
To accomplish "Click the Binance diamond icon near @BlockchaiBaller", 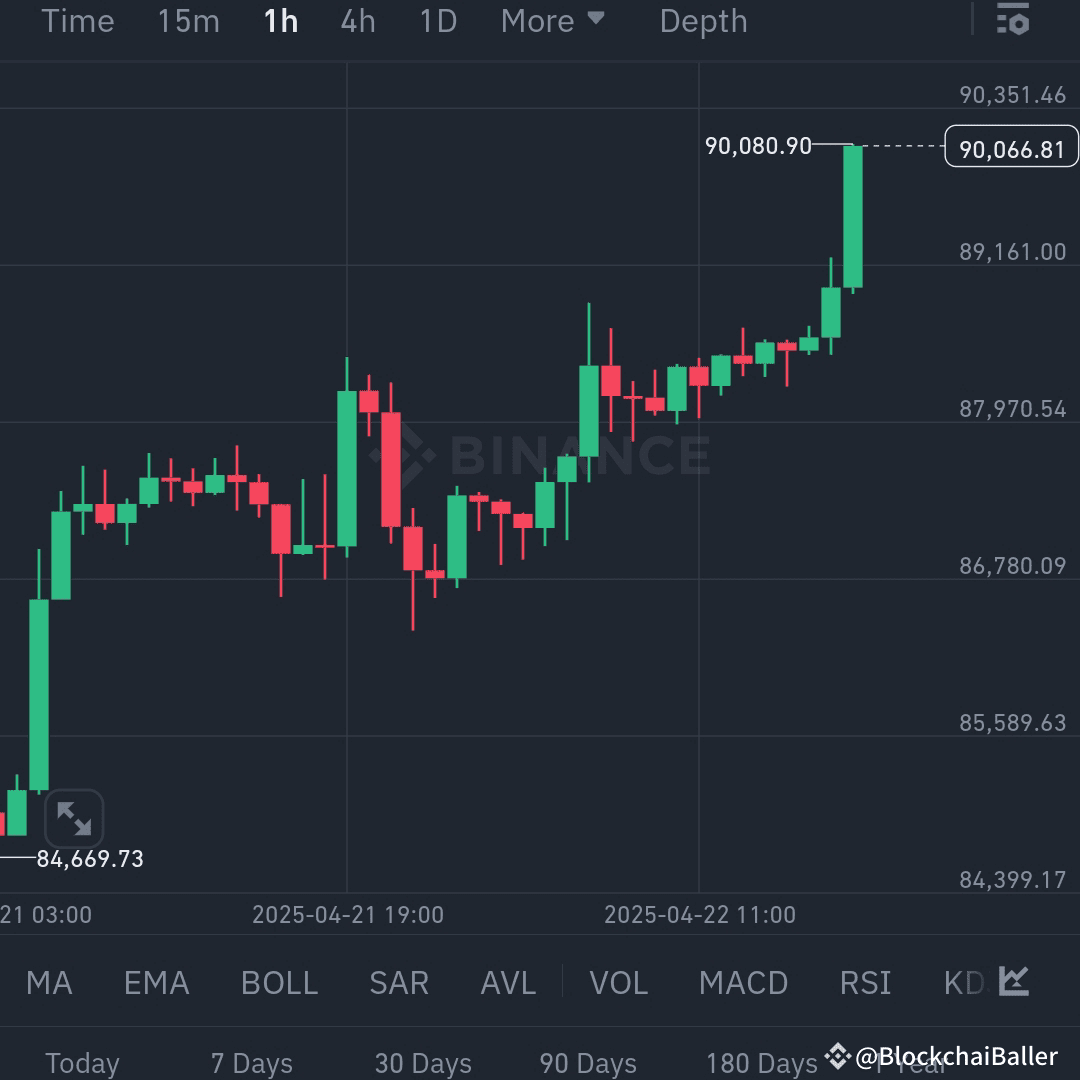I will (x=836, y=1055).
